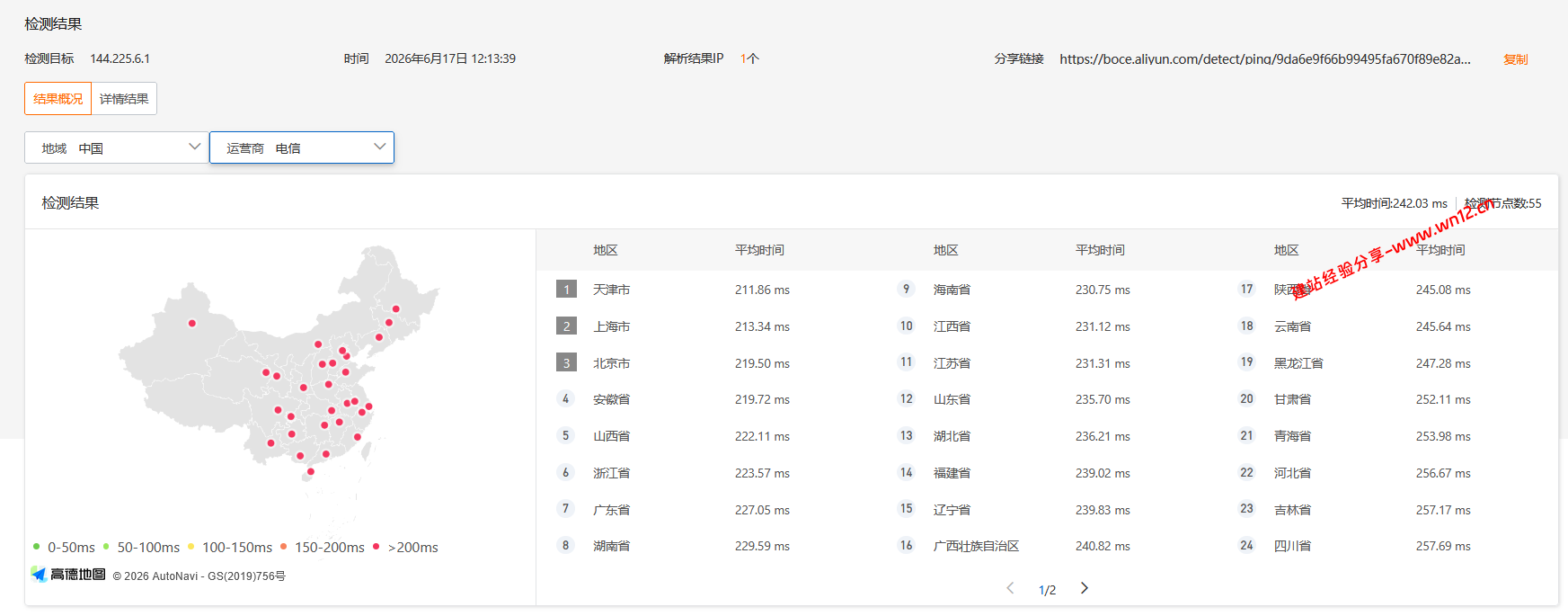The width and height of the screenshot is (1568, 616).
Task: Open the 详情结果 tab
Action: pos(124,99)
